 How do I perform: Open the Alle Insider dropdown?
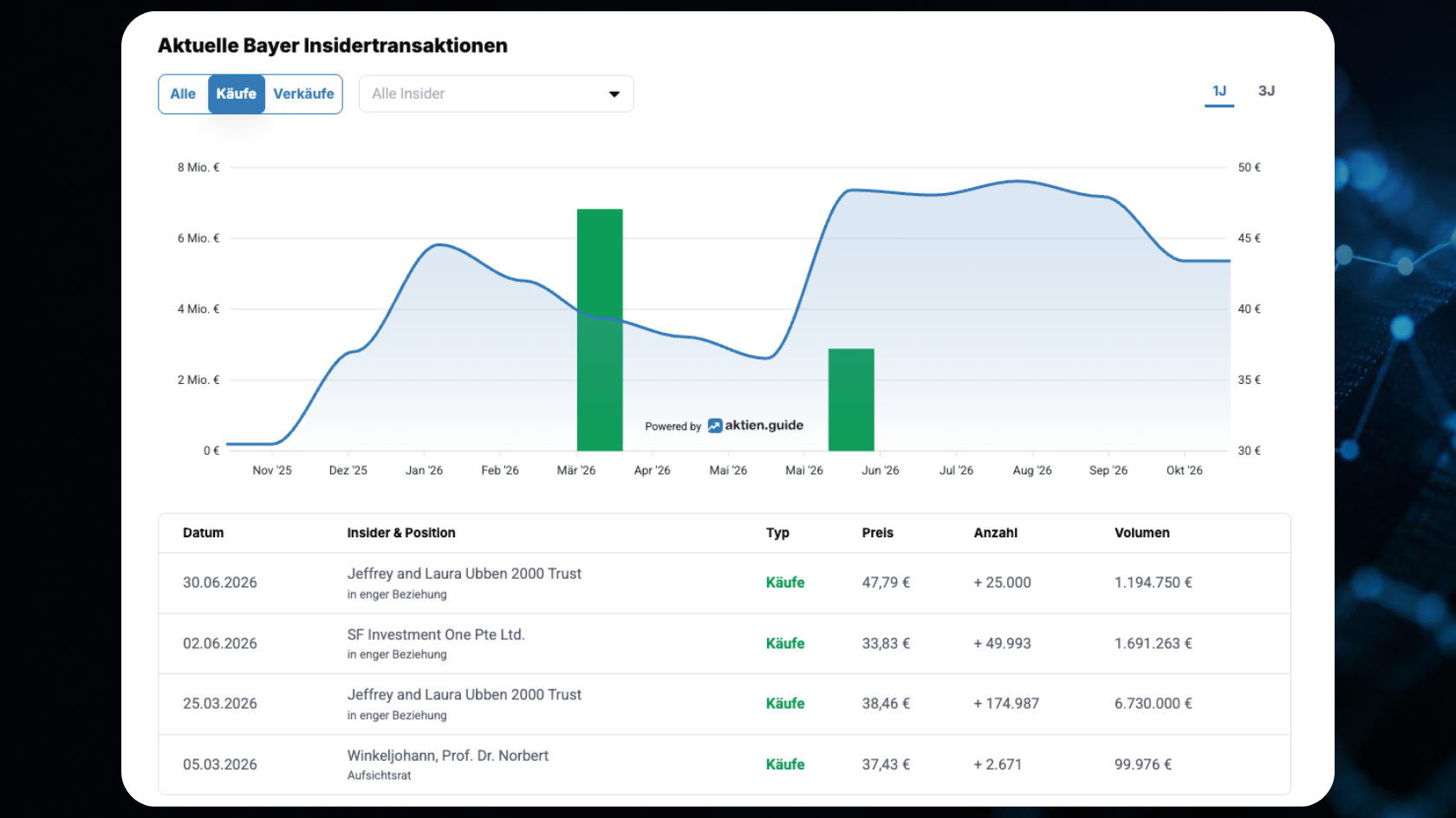pyautogui.click(x=496, y=94)
